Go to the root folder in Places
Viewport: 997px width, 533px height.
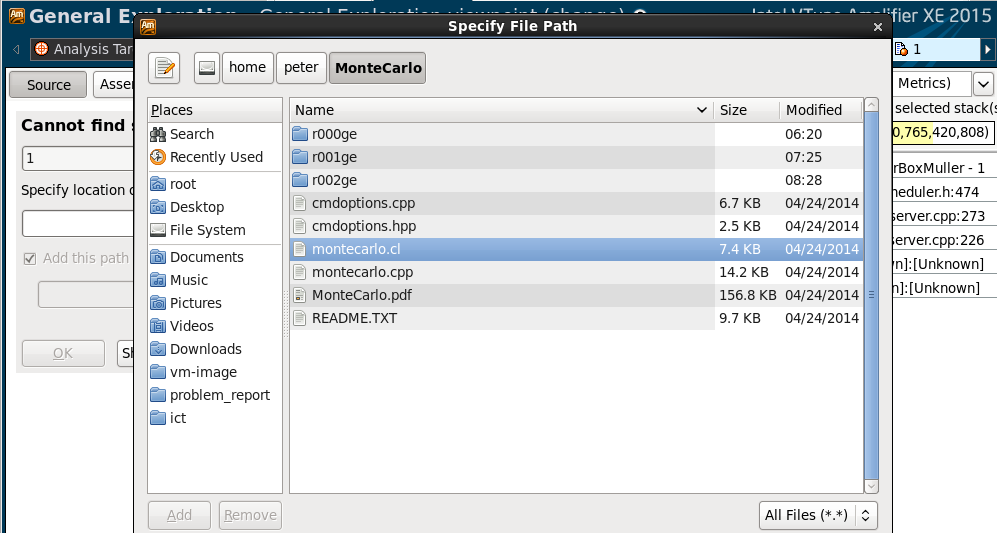215,184
